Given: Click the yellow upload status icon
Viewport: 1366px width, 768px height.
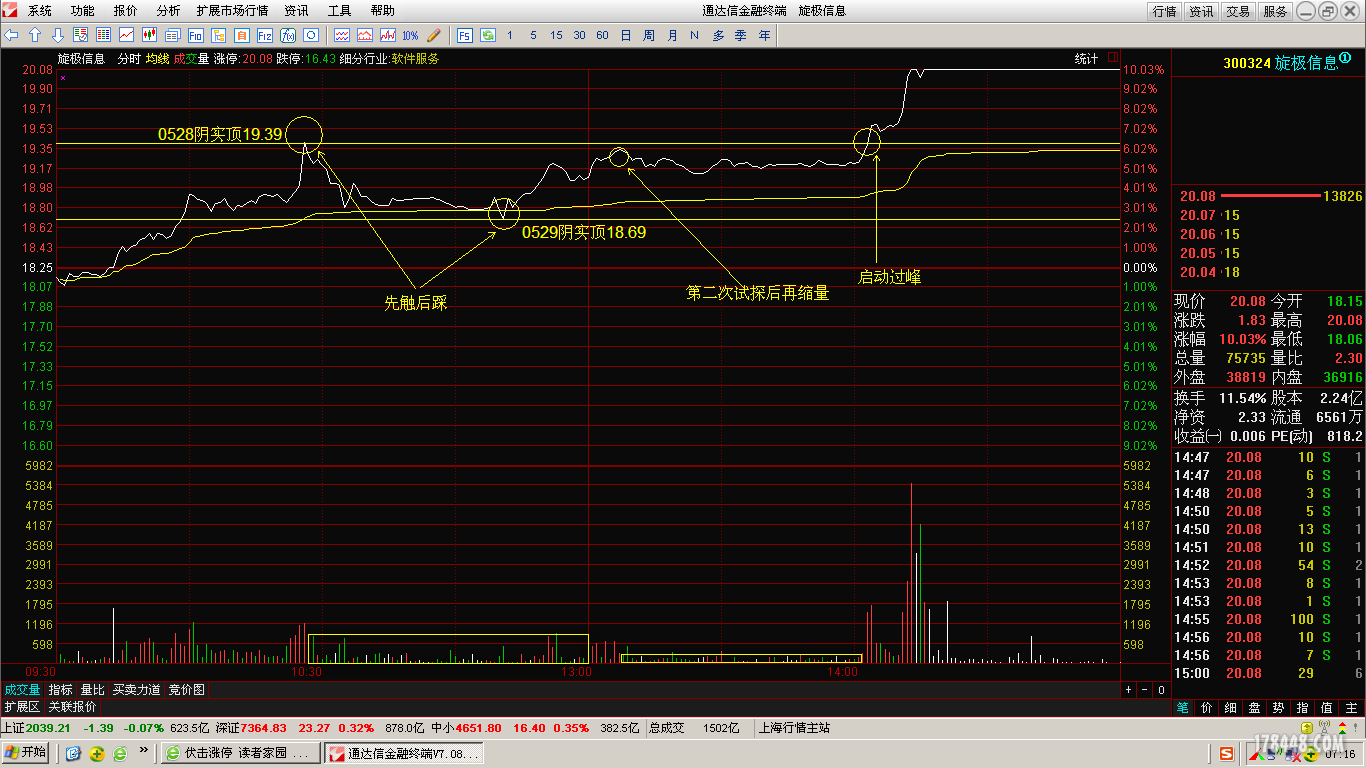Looking at the screenshot, I should (1307, 728).
